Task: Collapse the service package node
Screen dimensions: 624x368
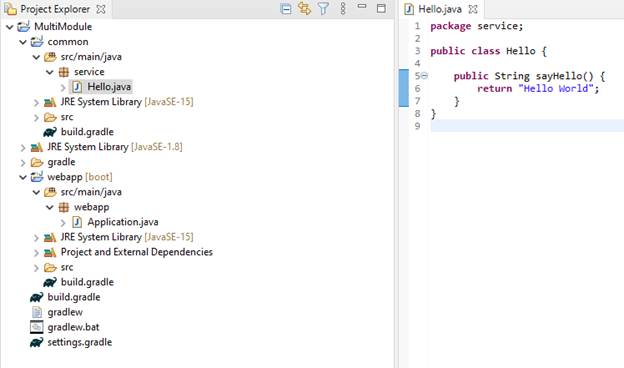Action: (50, 72)
